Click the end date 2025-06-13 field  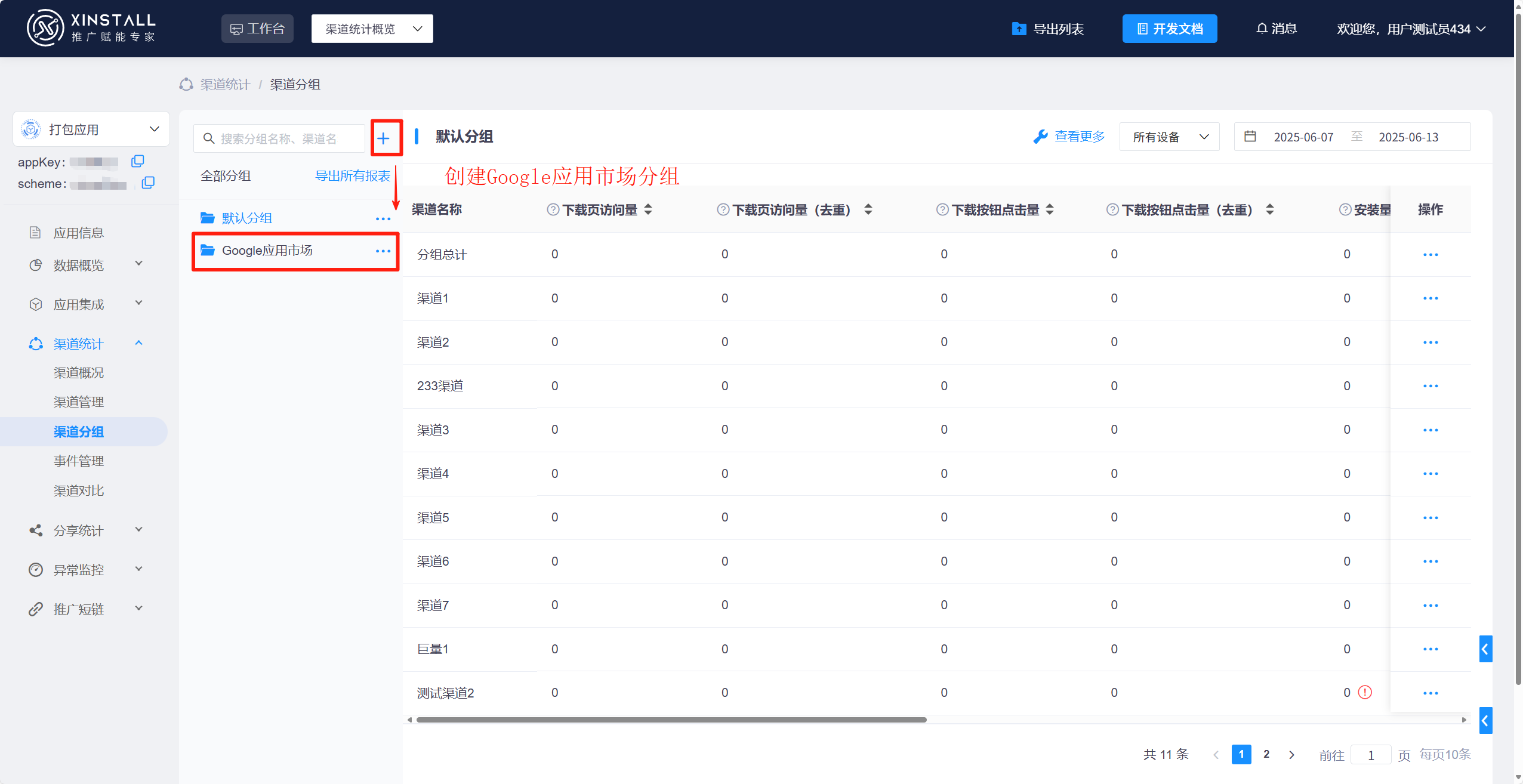point(1408,137)
